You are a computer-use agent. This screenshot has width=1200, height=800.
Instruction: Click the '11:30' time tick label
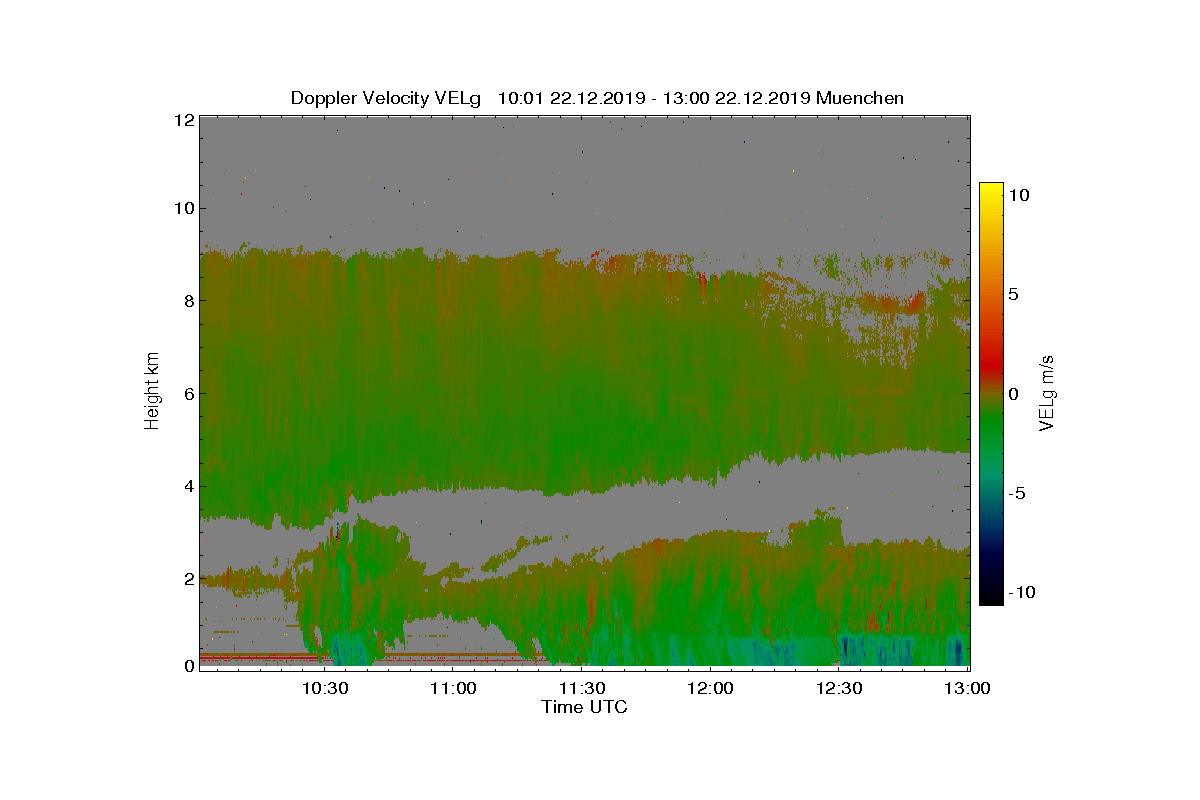click(582, 688)
